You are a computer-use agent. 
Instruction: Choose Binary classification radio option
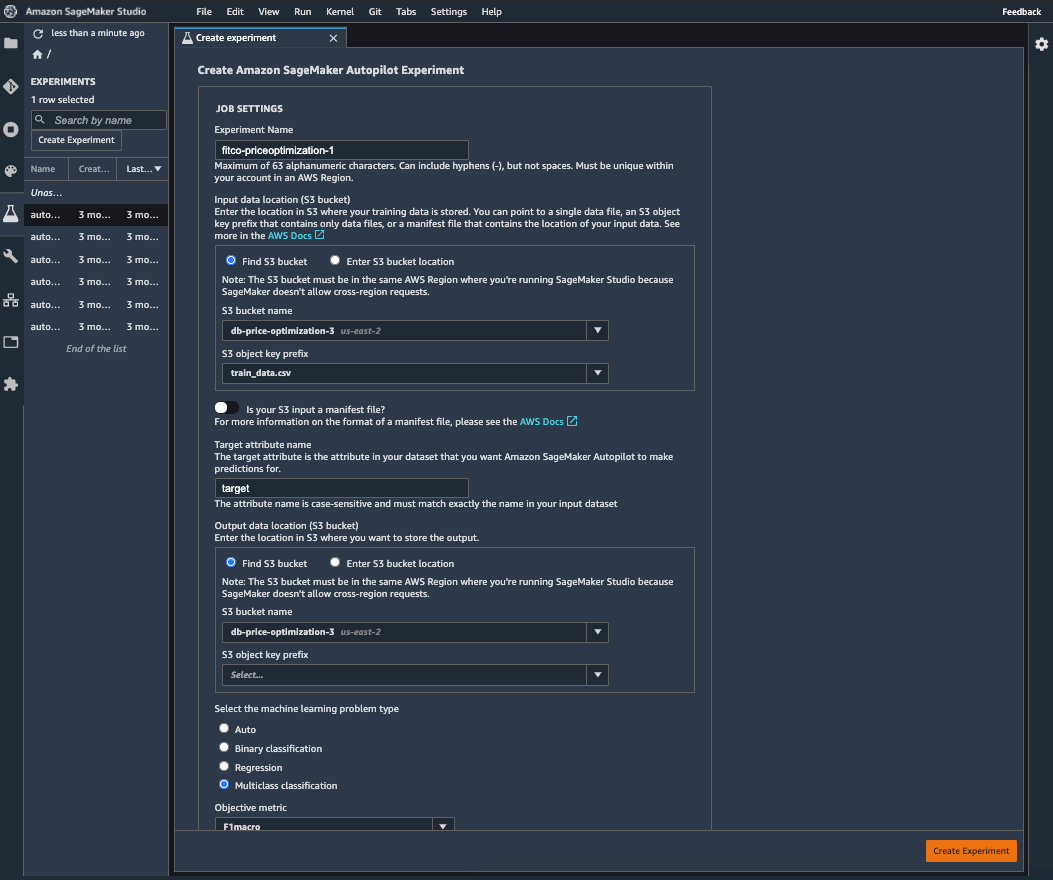(224, 748)
